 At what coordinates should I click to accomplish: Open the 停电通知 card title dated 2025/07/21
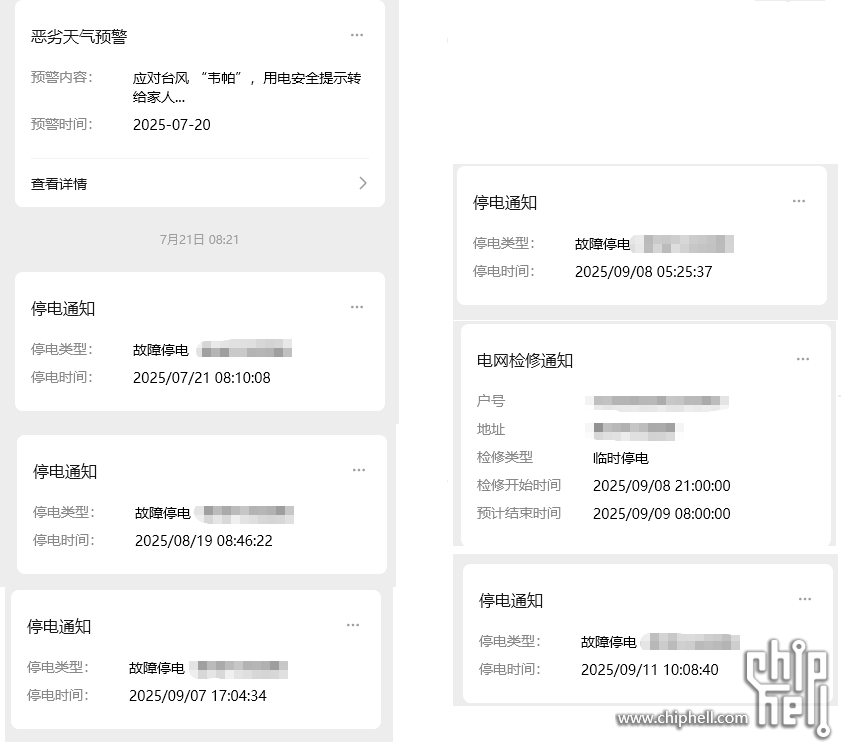pyautogui.click(x=63, y=309)
